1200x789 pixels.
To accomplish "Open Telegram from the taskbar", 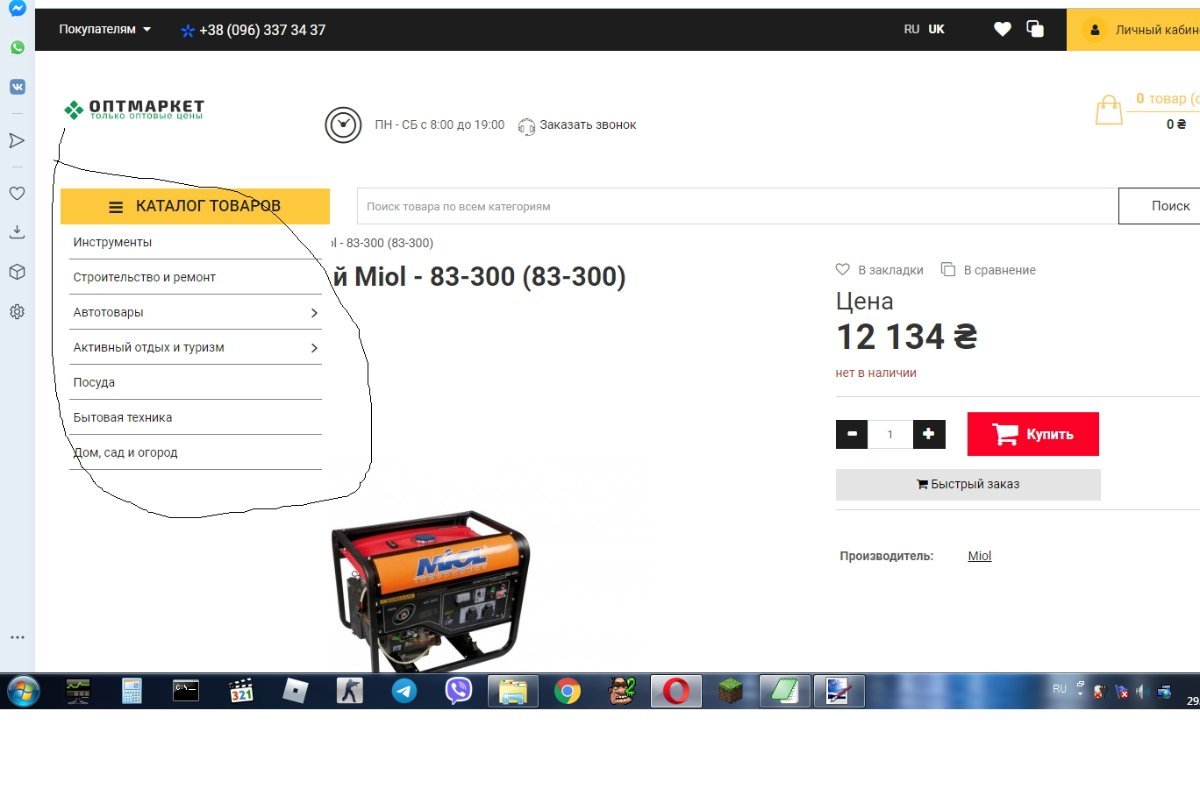I will [x=404, y=691].
